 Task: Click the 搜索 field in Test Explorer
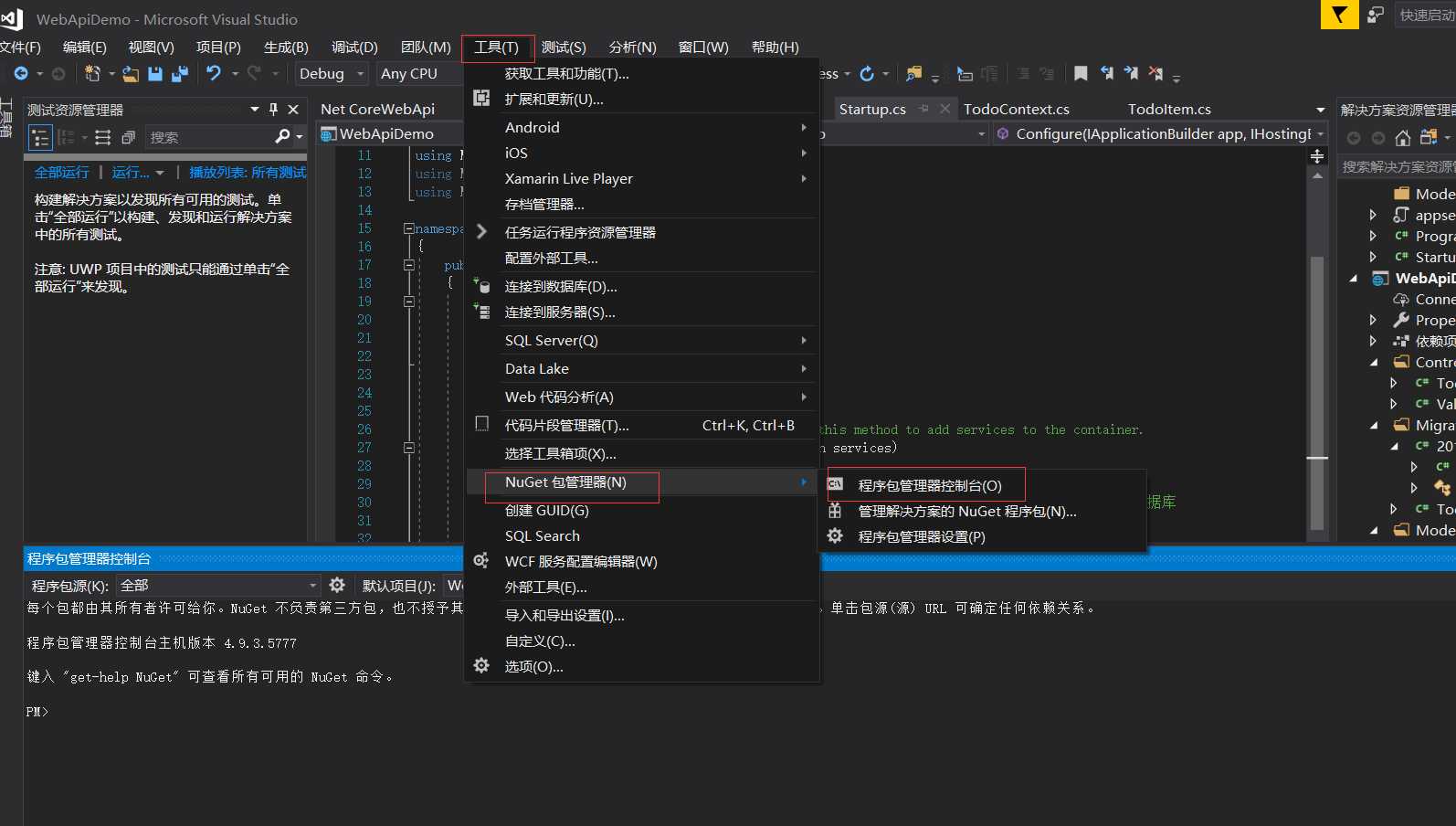(x=208, y=137)
